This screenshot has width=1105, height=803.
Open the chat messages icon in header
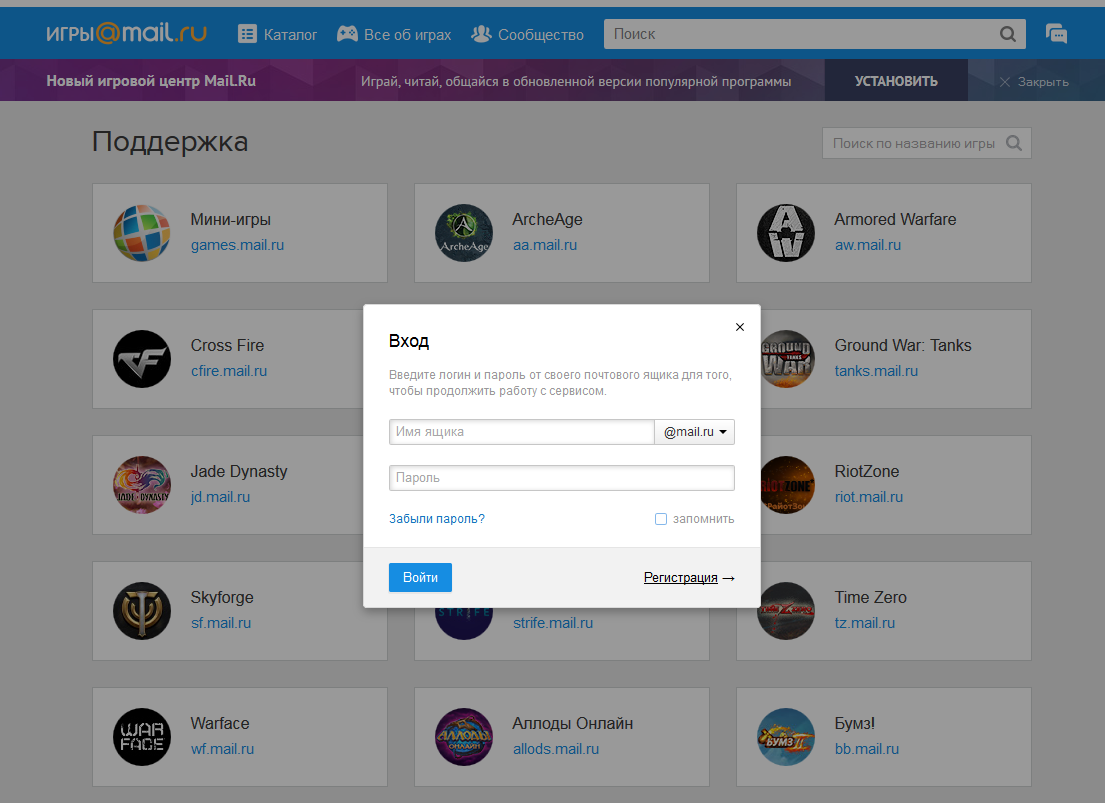1056,34
